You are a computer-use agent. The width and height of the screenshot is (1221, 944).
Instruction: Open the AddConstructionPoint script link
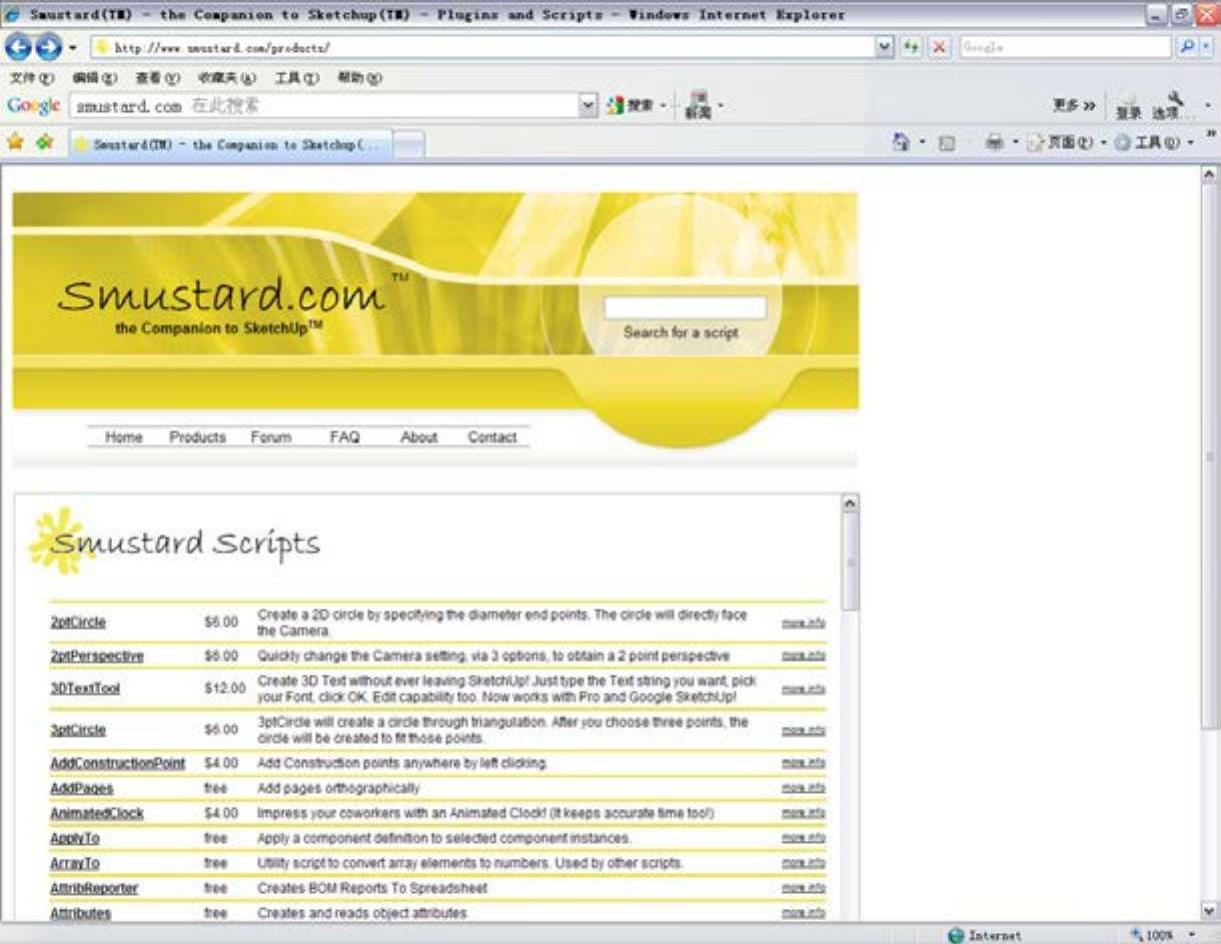(118, 763)
